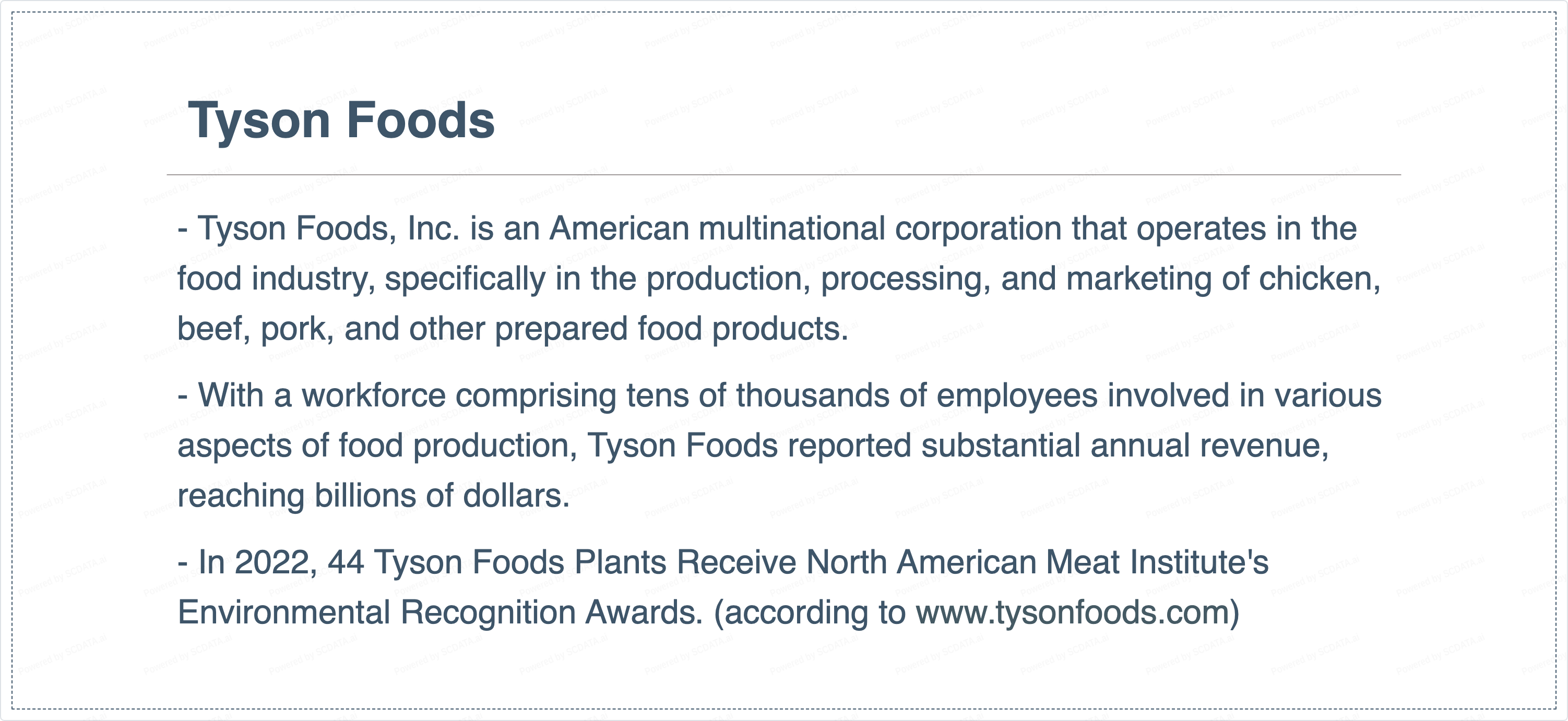Click the horizontal divider under the heading

pos(783,175)
